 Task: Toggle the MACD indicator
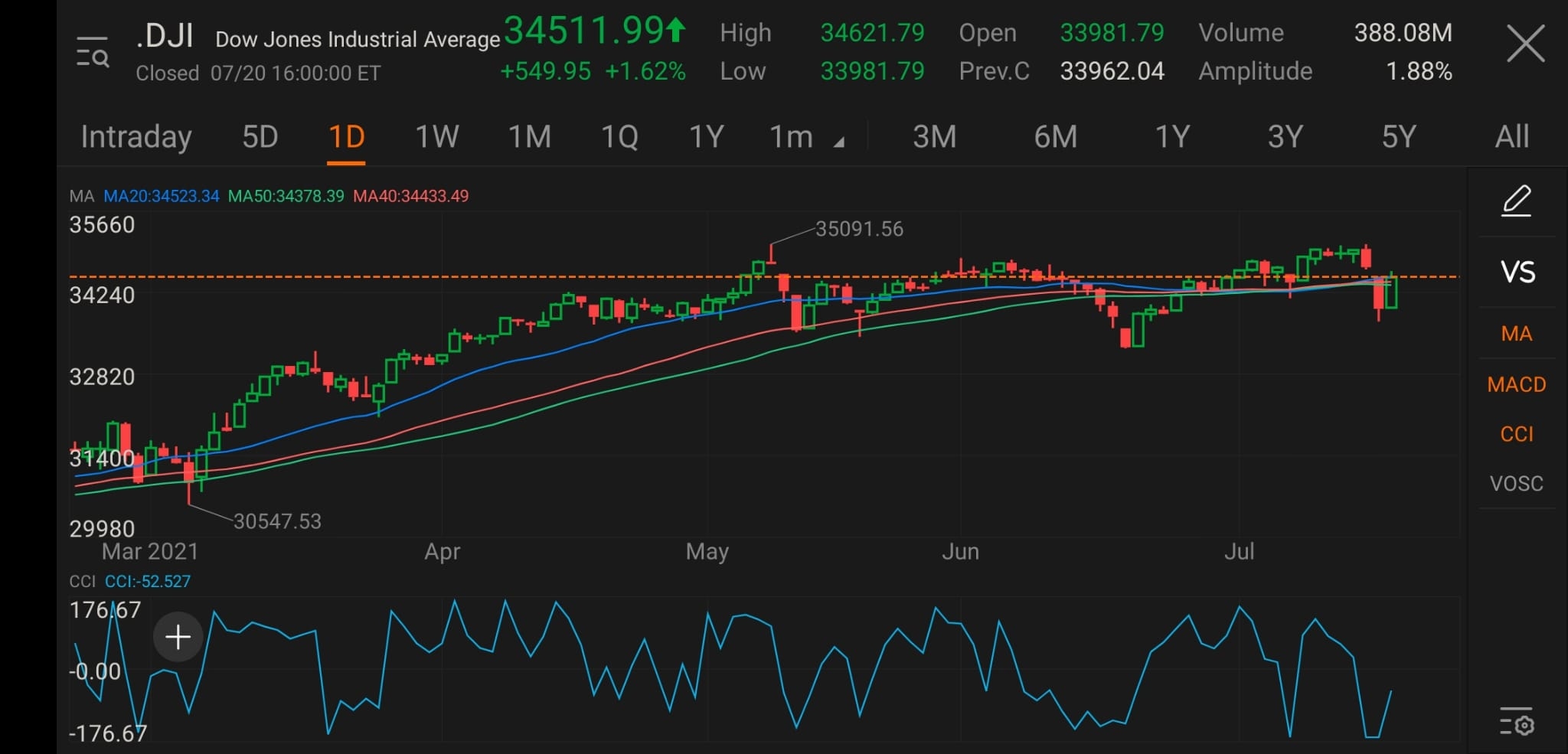point(1516,384)
